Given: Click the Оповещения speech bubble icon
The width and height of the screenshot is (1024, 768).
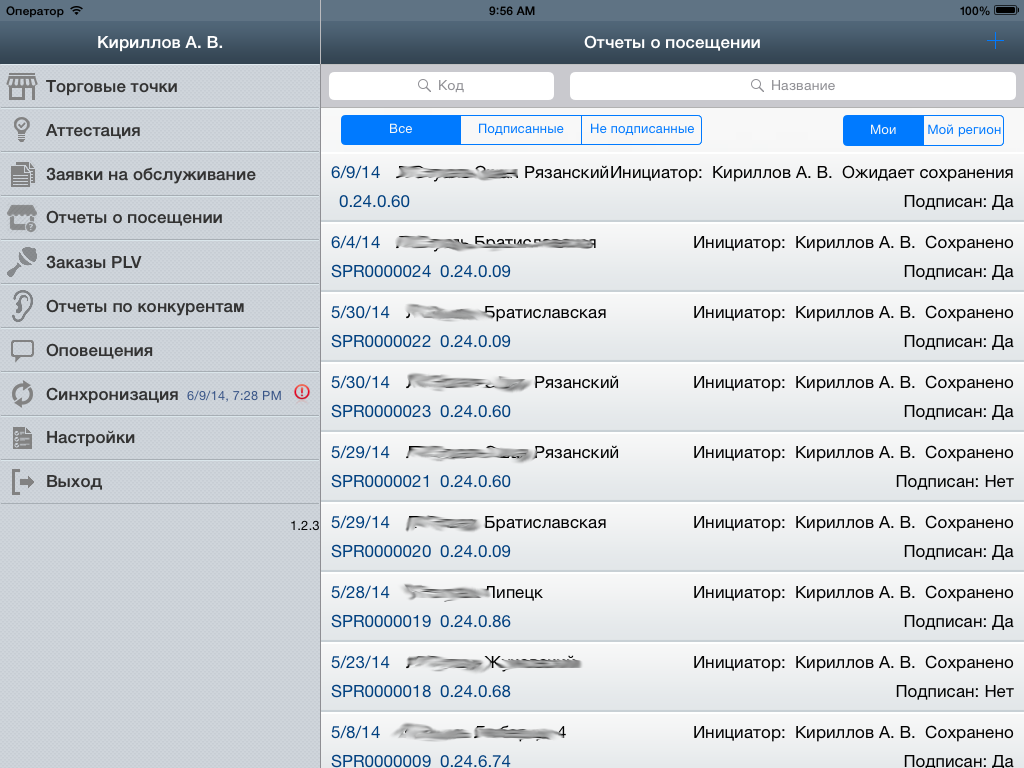Looking at the screenshot, I should point(22,350).
